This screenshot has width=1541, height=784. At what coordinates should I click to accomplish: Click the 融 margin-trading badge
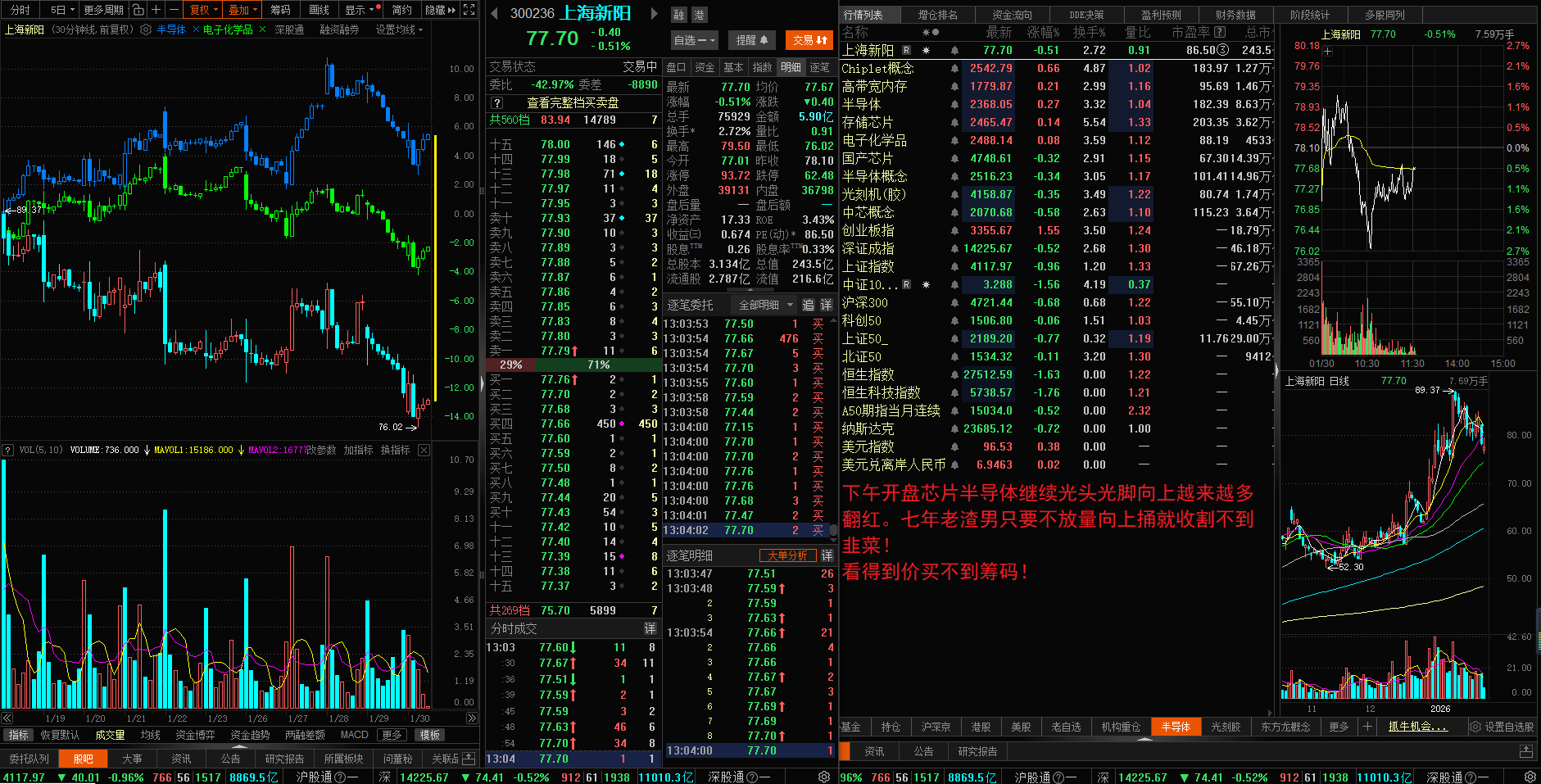(678, 15)
